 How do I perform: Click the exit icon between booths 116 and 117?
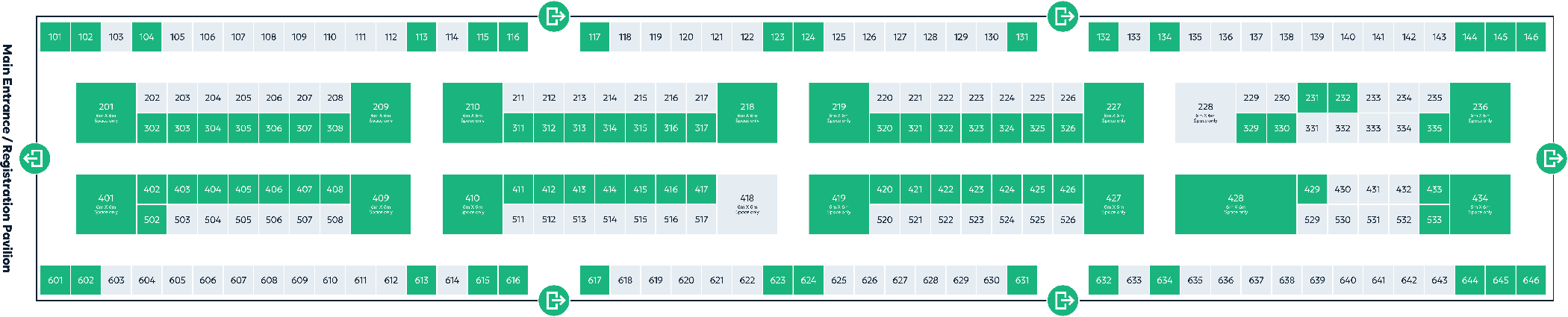tap(554, 16)
